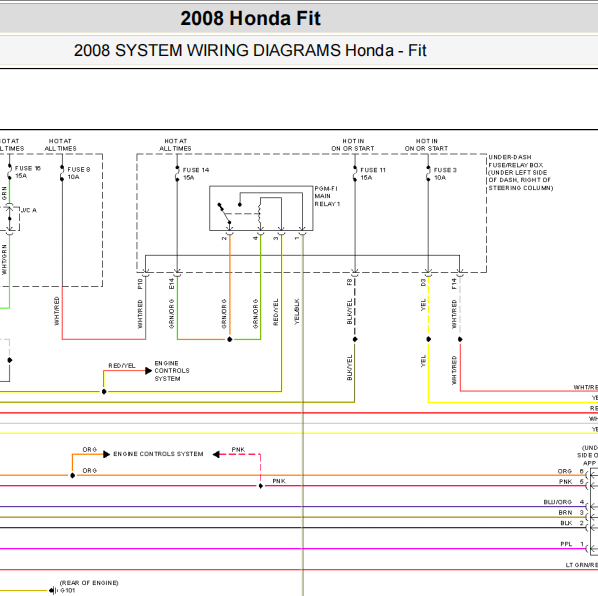Select the FUSE 3 10A label

[x=445, y=174]
